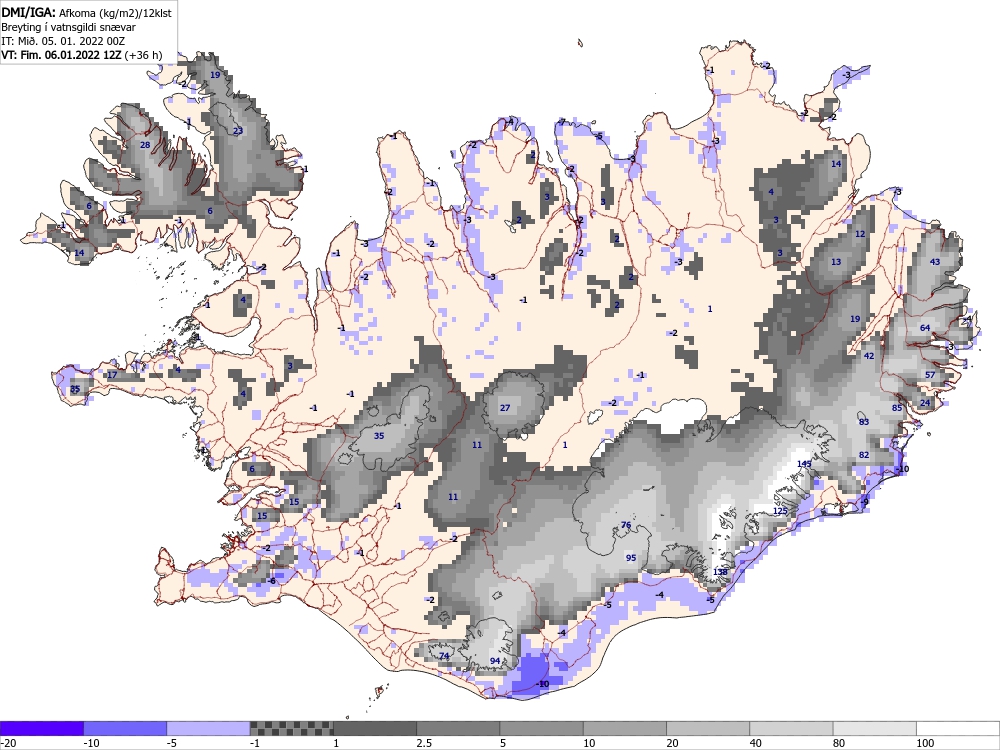This screenshot has height=750, width=1000.
Task: Click the initial time 'IT: Mið. 05. 01. 2022 00Z'
Action: [63, 41]
